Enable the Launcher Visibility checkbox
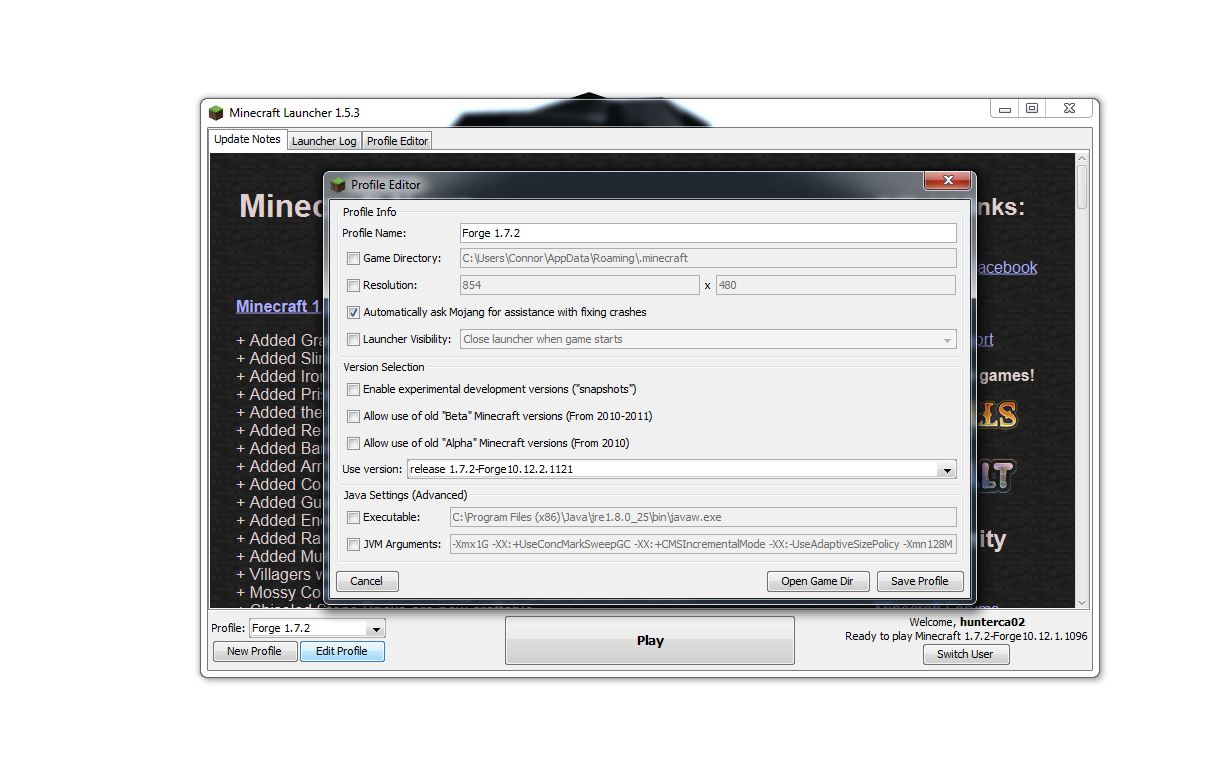The height and width of the screenshot is (758, 1220). pos(353,339)
